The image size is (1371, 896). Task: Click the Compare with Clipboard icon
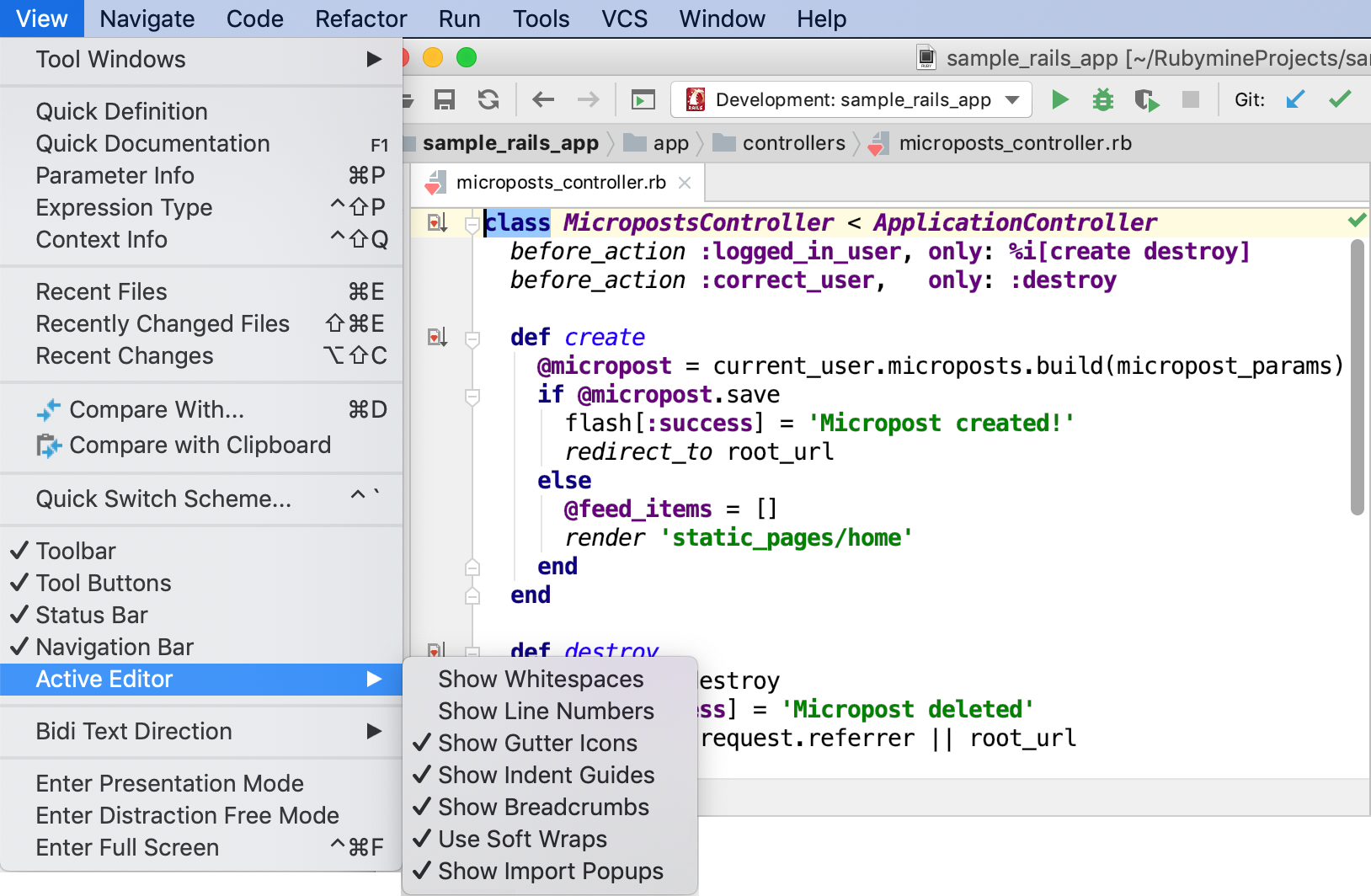pos(49,445)
